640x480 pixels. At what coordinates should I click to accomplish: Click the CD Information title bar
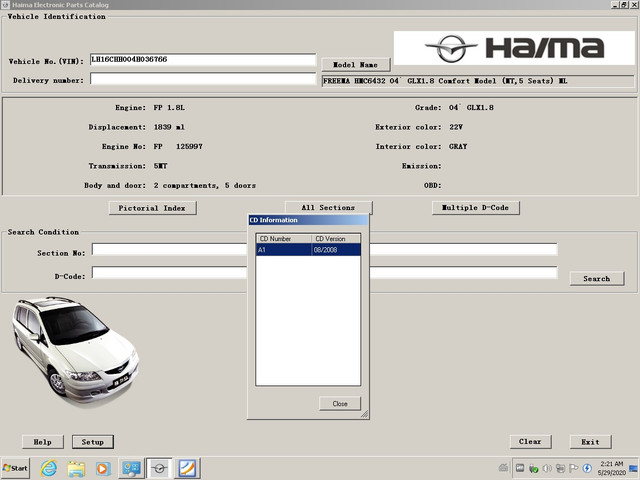(x=308, y=220)
